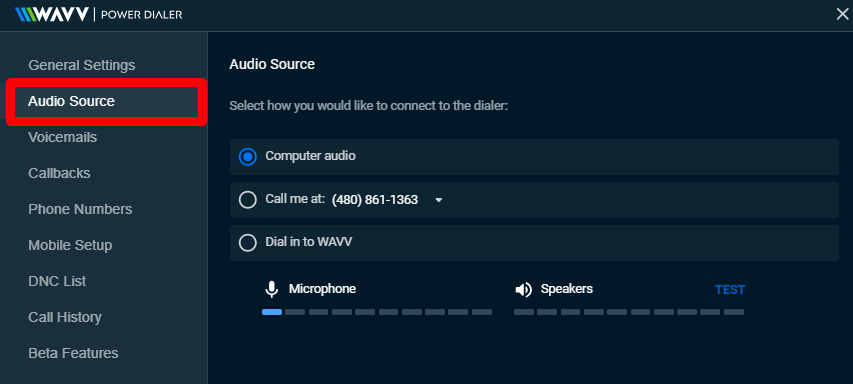Expand the Call me at phone number dropdown
Image resolution: width=853 pixels, height=384 pixels.
click(x=439, y=200)
